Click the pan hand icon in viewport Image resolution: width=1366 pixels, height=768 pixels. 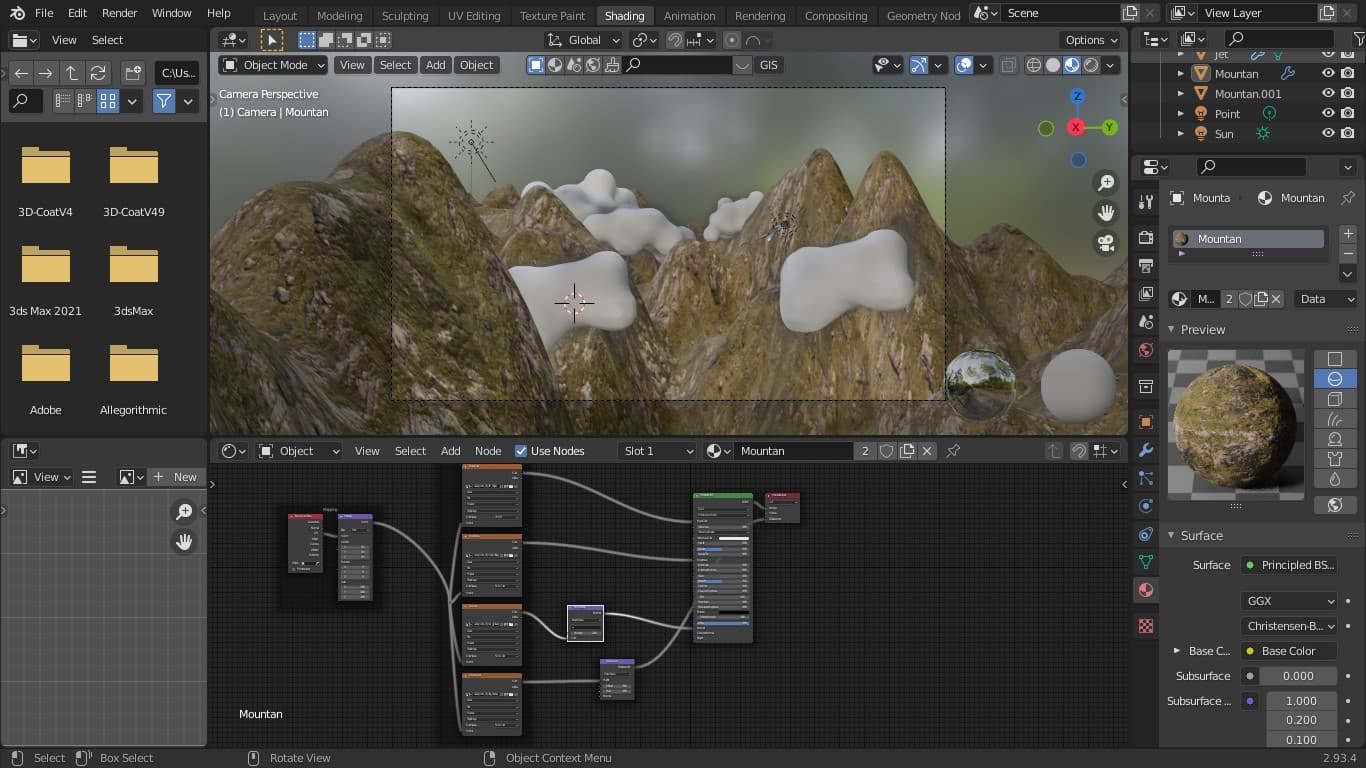coord(1106,213)
